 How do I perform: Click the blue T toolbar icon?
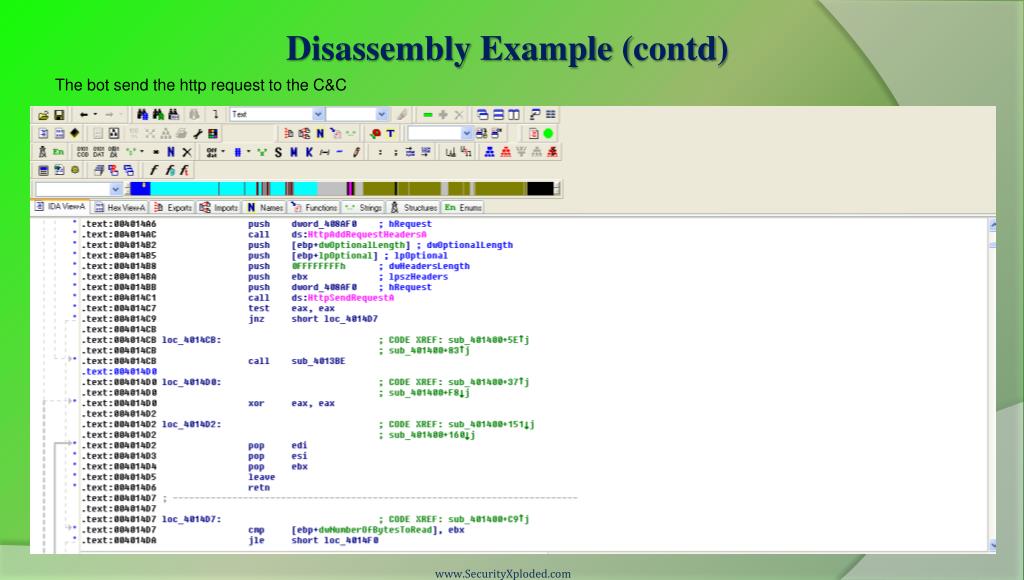click(391, 133)
